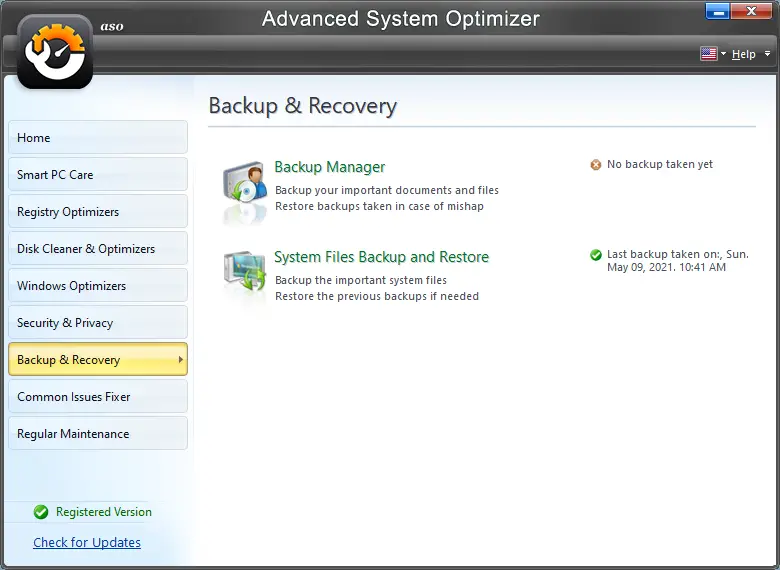Switch to Windows Optimizers section

pyautogui.click(x=98, y=285)
